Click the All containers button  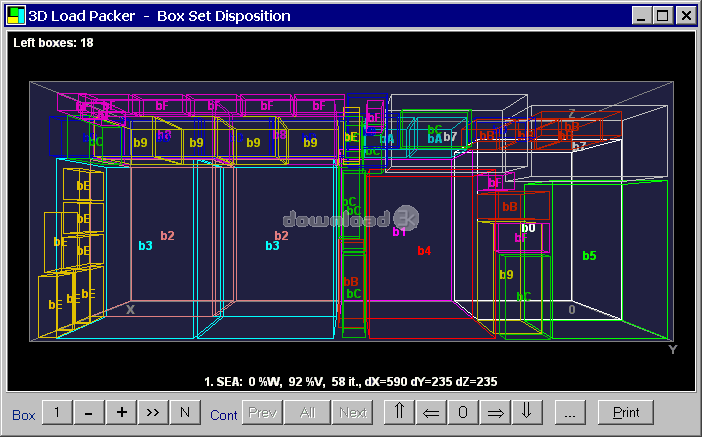[x=307, y=412]
